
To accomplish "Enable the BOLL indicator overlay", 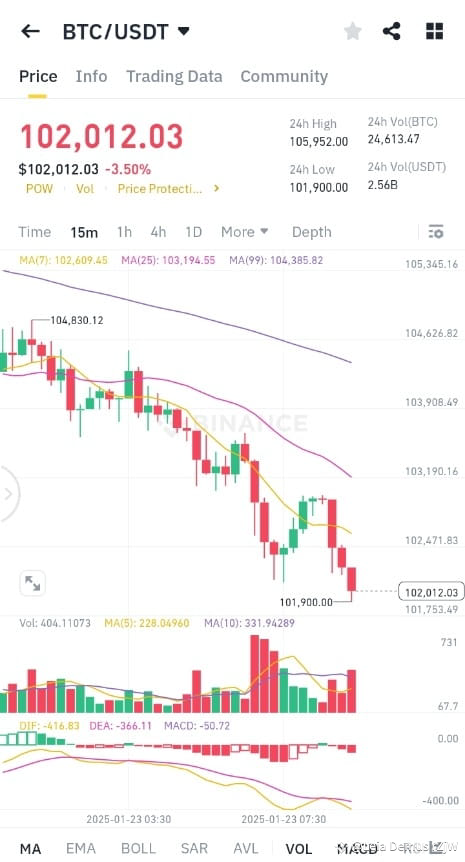I will click(139, 849).
